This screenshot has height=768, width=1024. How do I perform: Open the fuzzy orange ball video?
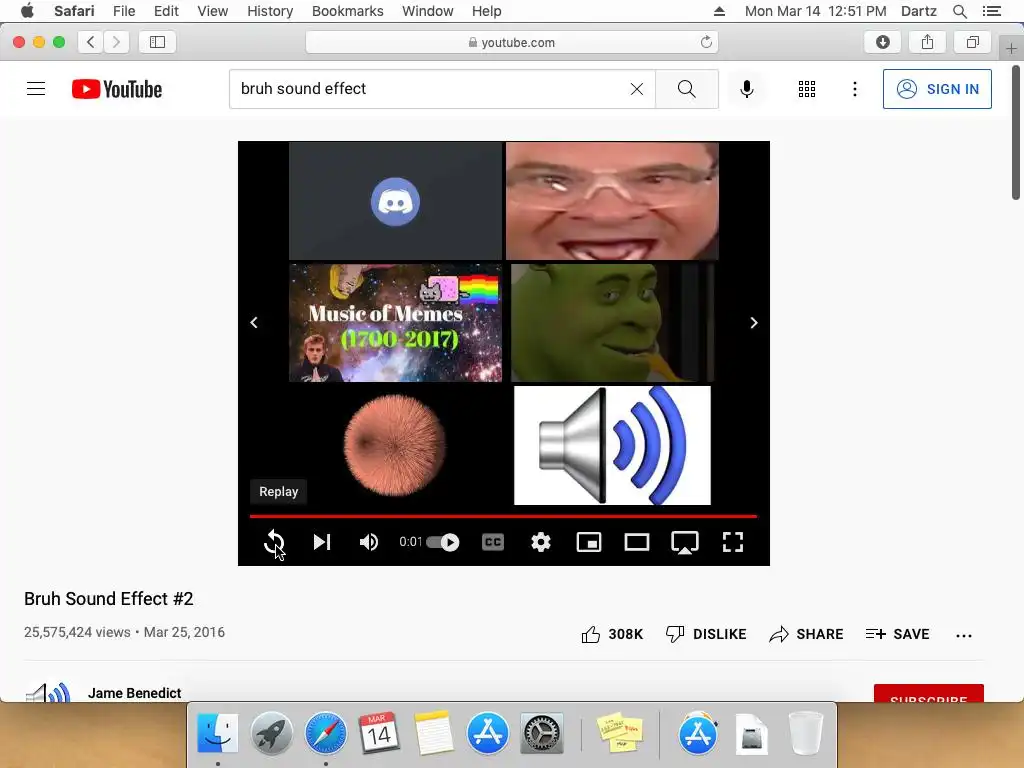(394, 445)
